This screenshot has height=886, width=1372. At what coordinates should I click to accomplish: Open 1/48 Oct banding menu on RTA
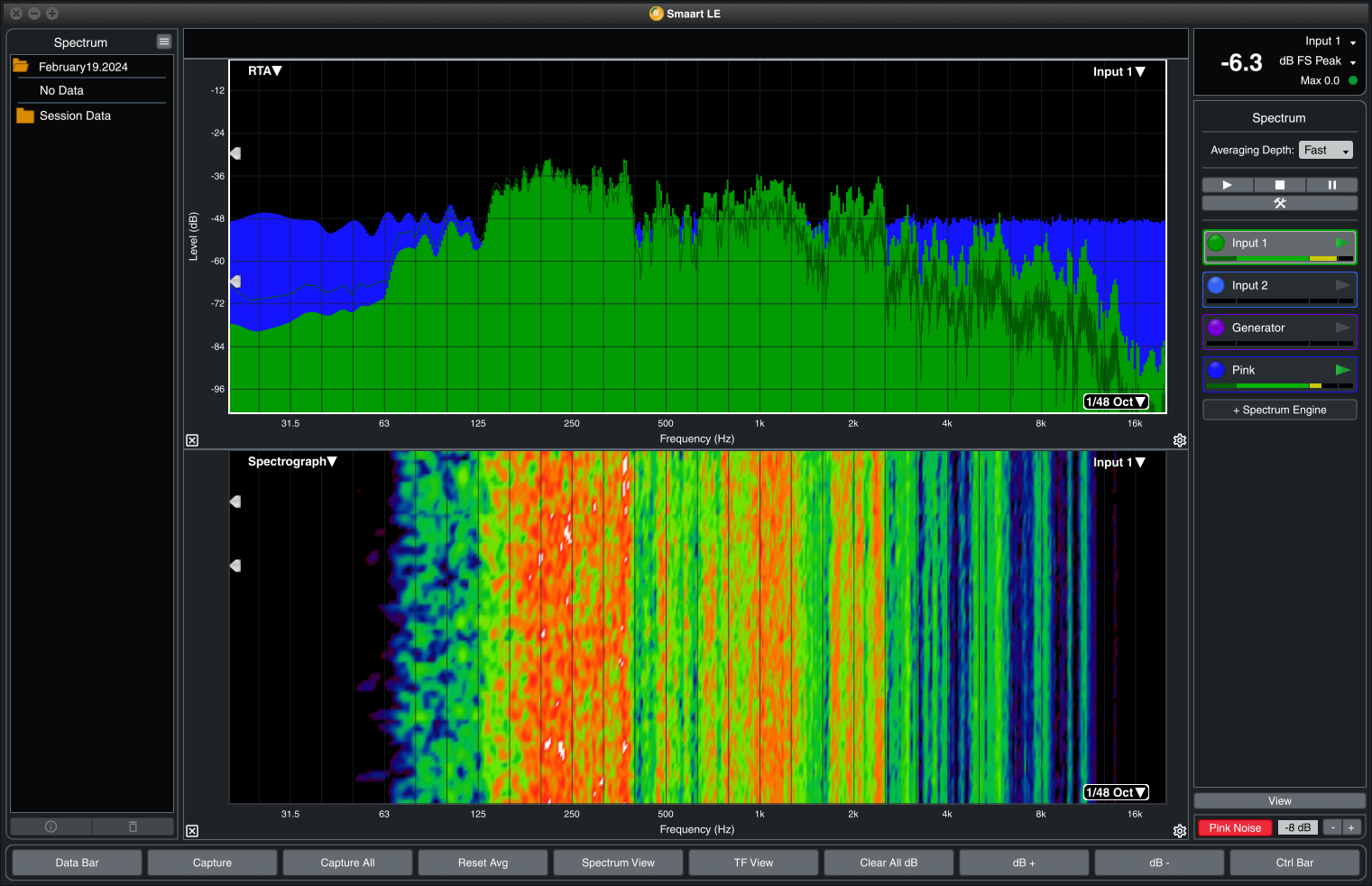coord(1116,401)
